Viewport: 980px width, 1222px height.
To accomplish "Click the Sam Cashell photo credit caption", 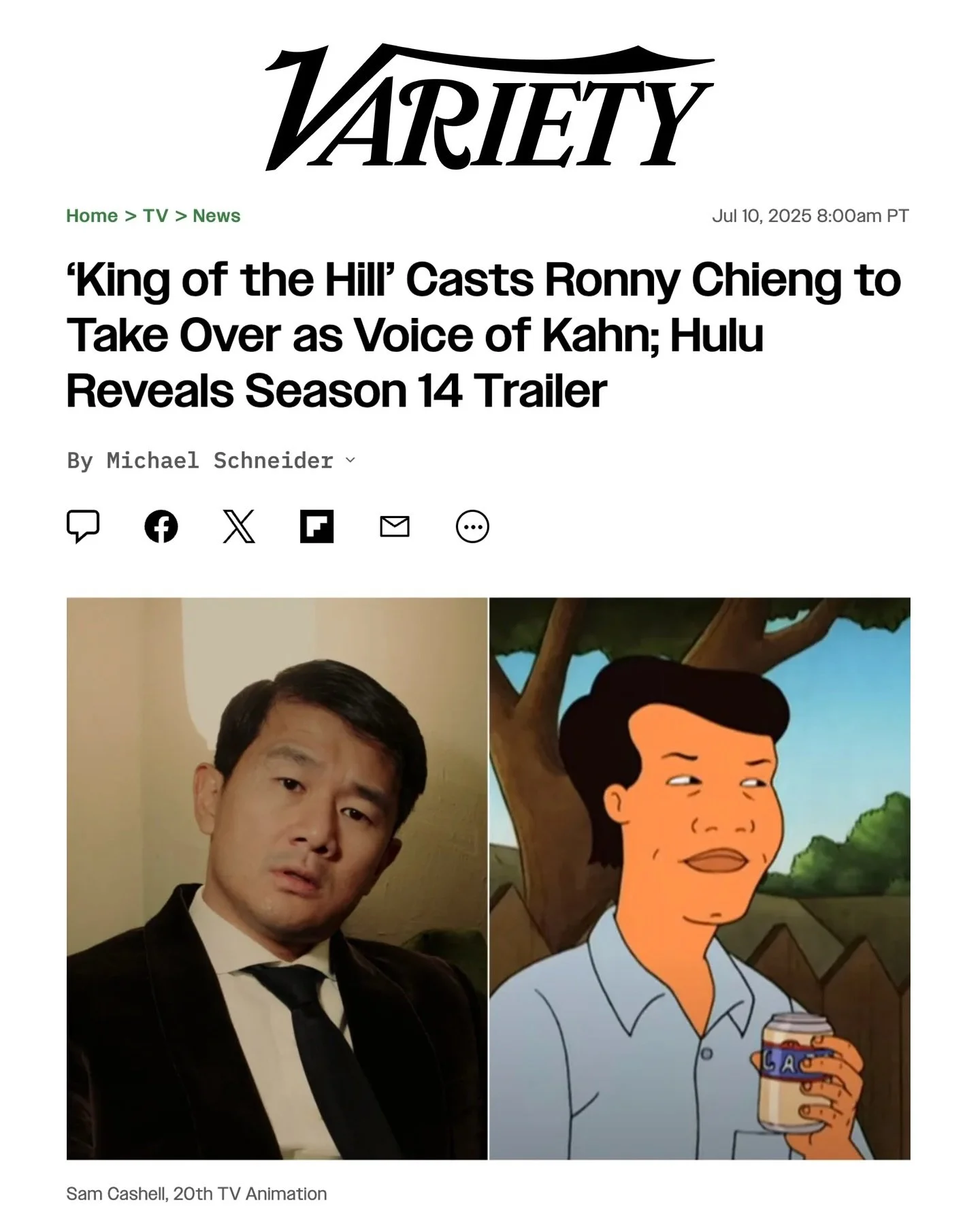I will click(197, 1193).
